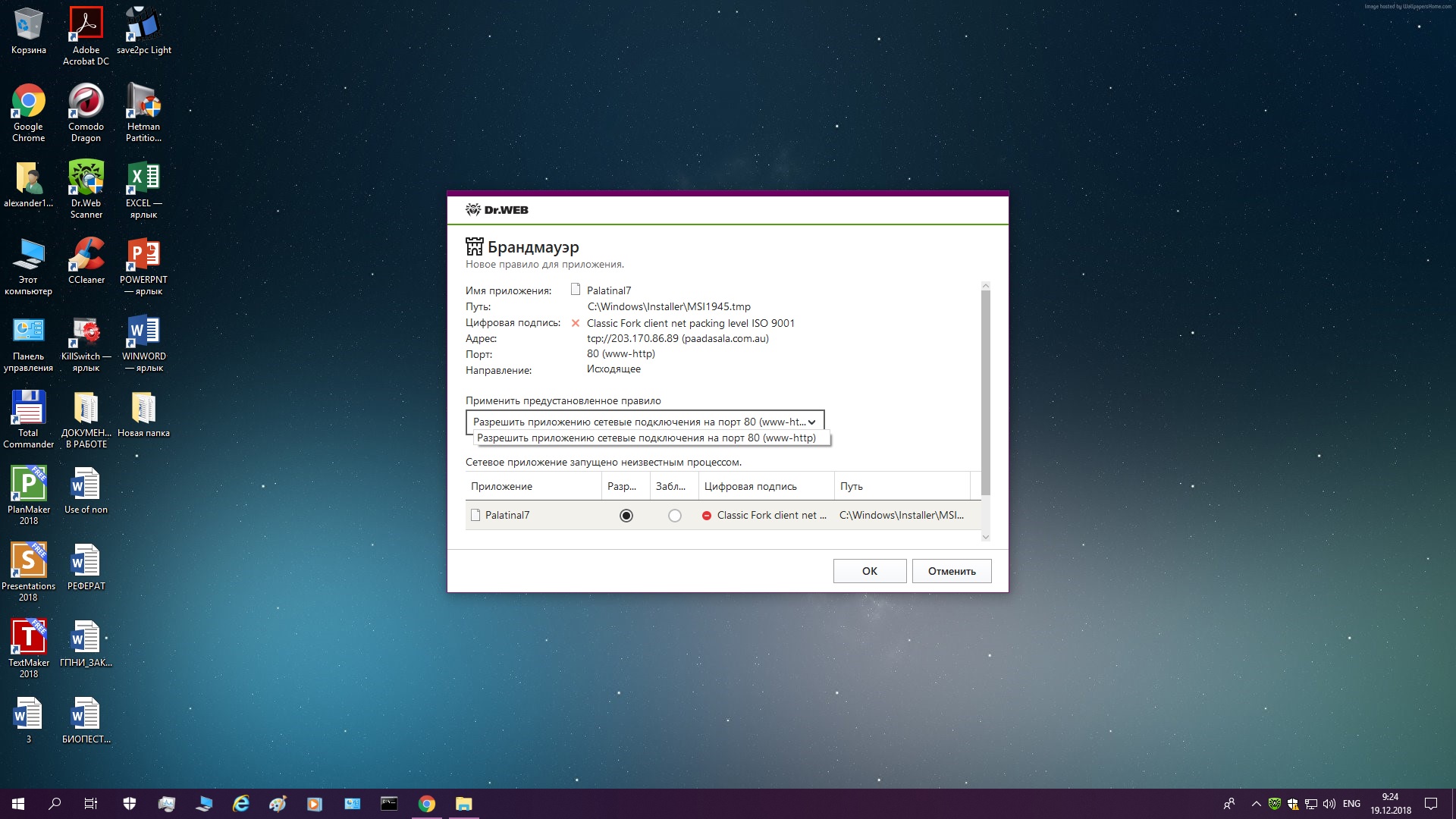Open Google Chrome from taskbar

(x=427, y=804)
